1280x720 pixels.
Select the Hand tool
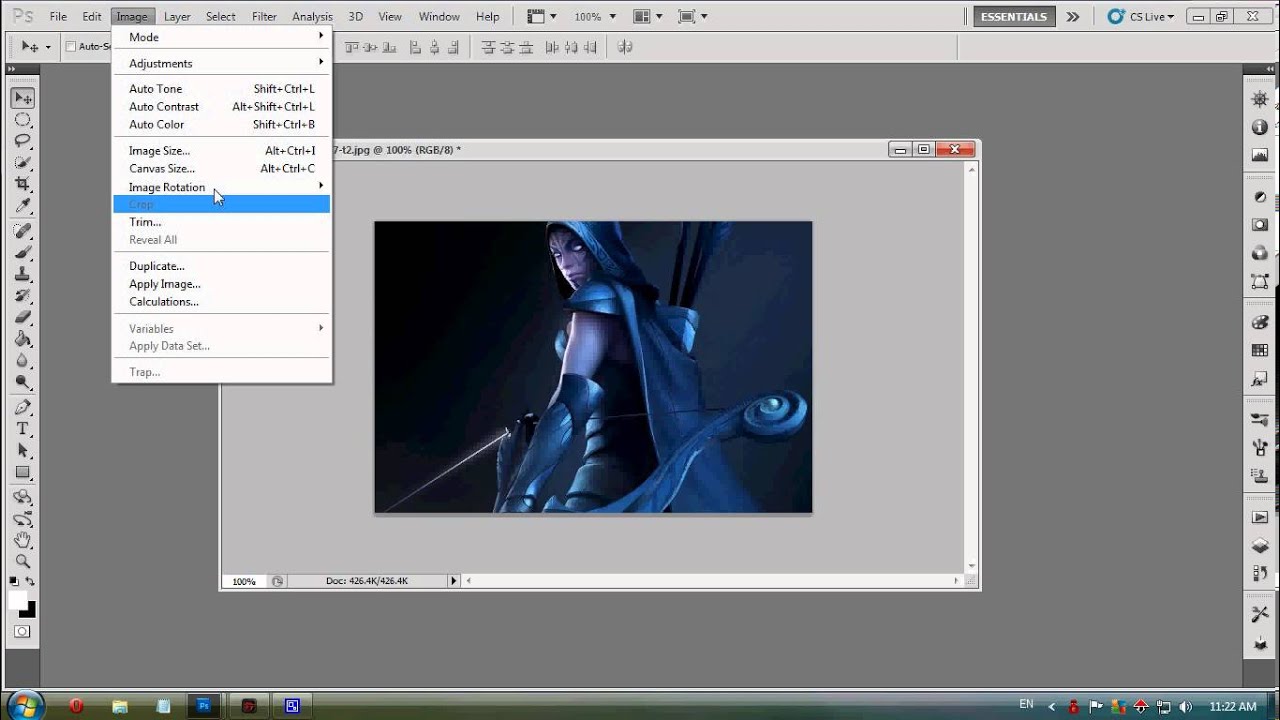click(22, 540)
